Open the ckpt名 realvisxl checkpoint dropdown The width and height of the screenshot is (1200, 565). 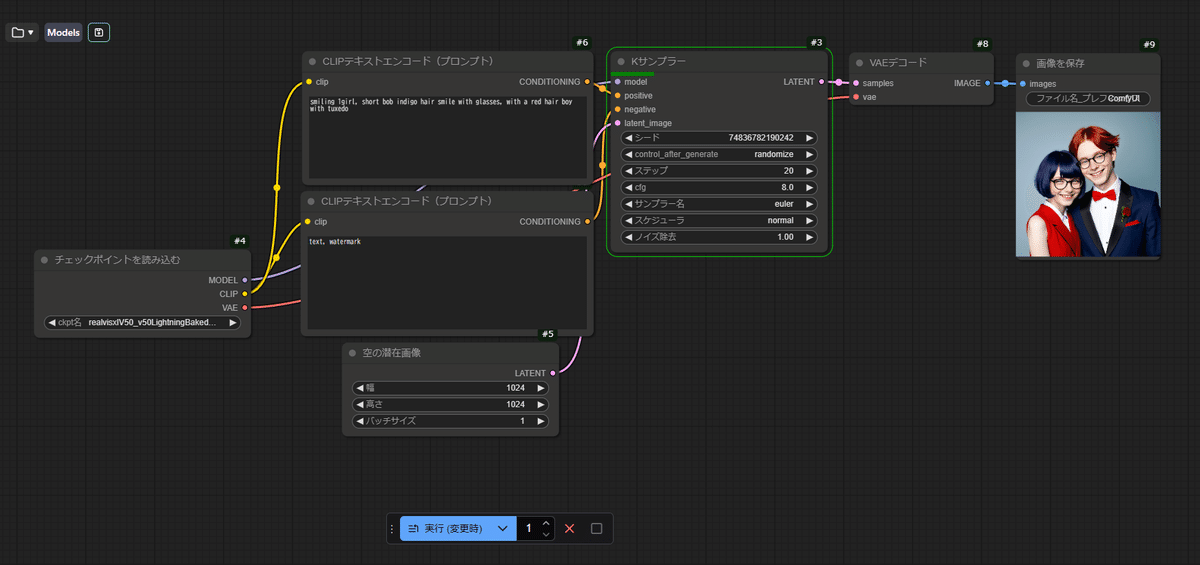(x=143, y=323)
